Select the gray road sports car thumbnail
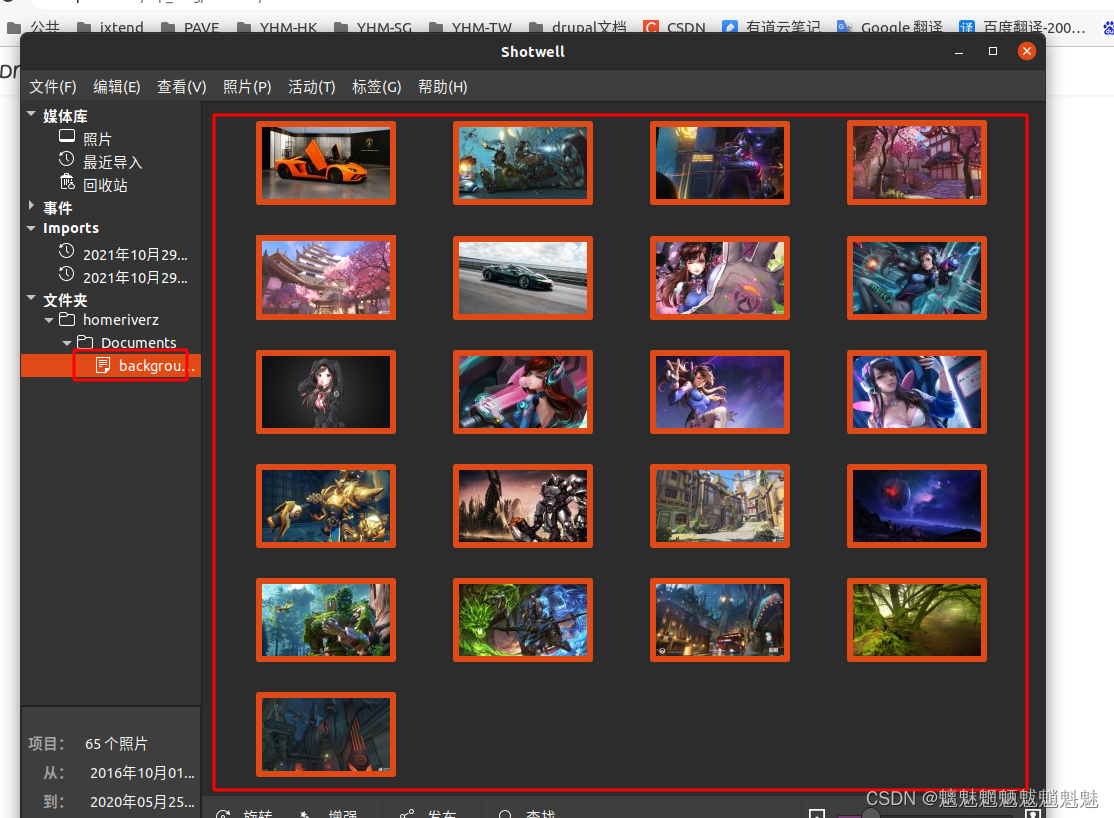 click(x=523, y=278)
